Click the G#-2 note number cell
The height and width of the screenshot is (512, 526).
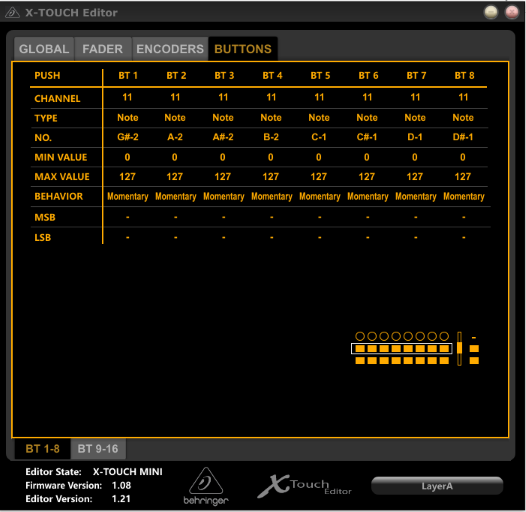click(x=128, y=137)
